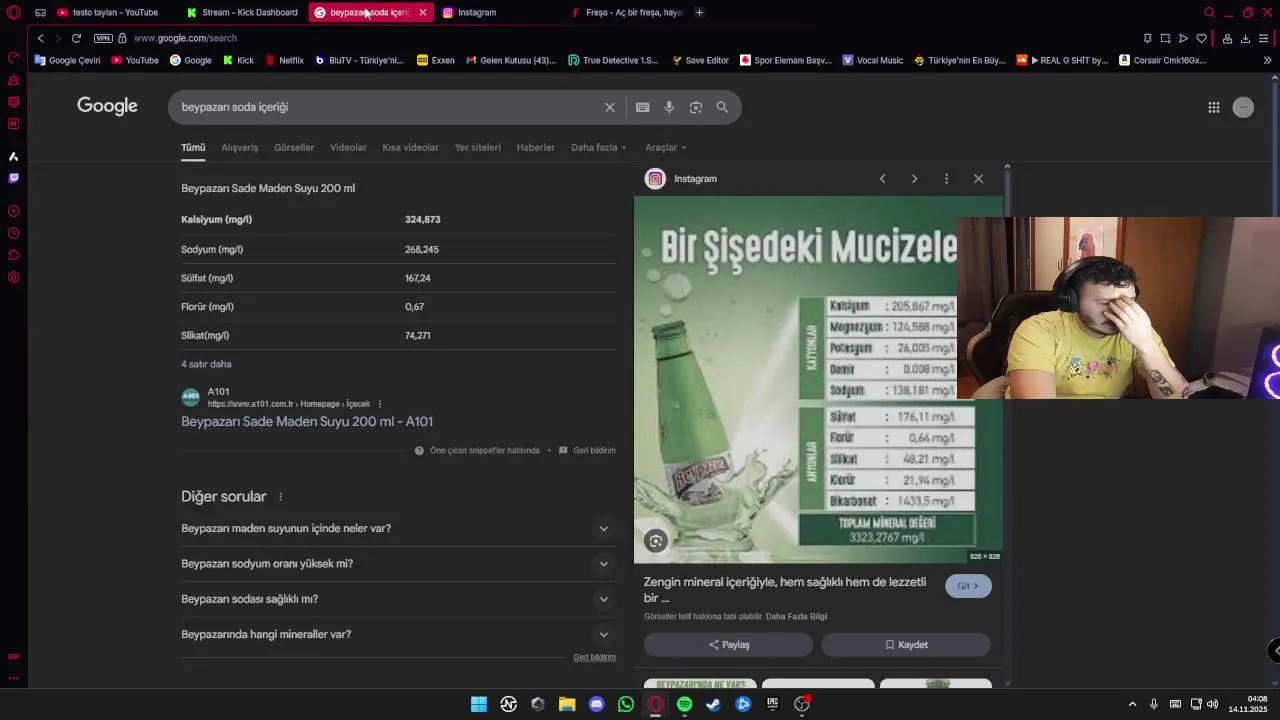The width and height of the screenshot is (1280, 720).
Task: Open Steam from the taskbar
Action: click(713, 704)
